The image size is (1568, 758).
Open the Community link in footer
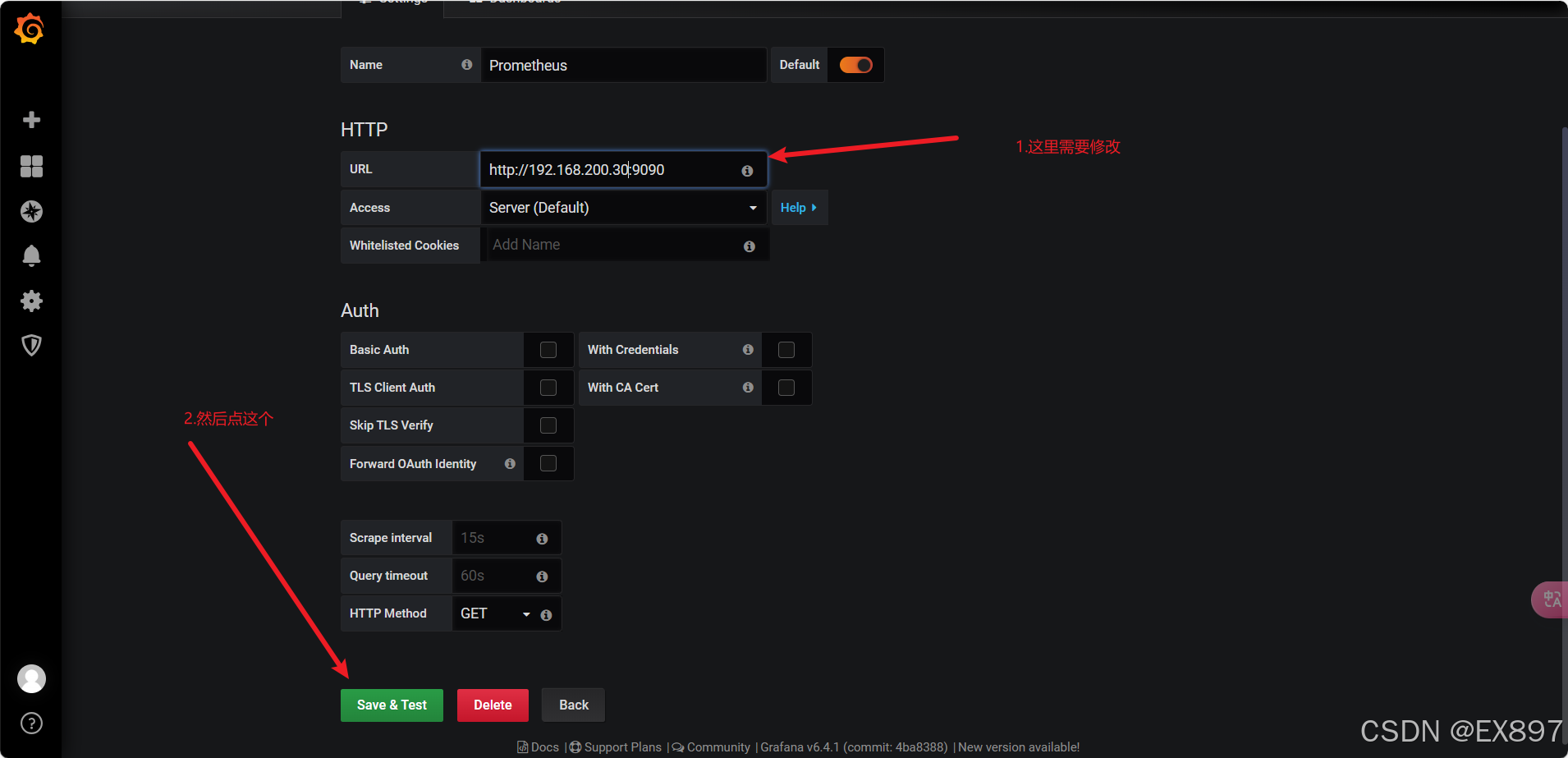(717, 747)
